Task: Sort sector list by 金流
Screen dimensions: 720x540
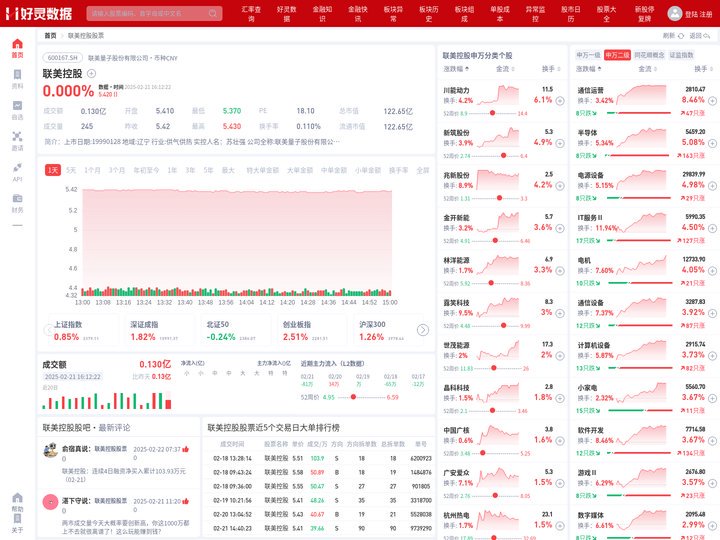Action: pyautogui.click(x=647, y=69)
